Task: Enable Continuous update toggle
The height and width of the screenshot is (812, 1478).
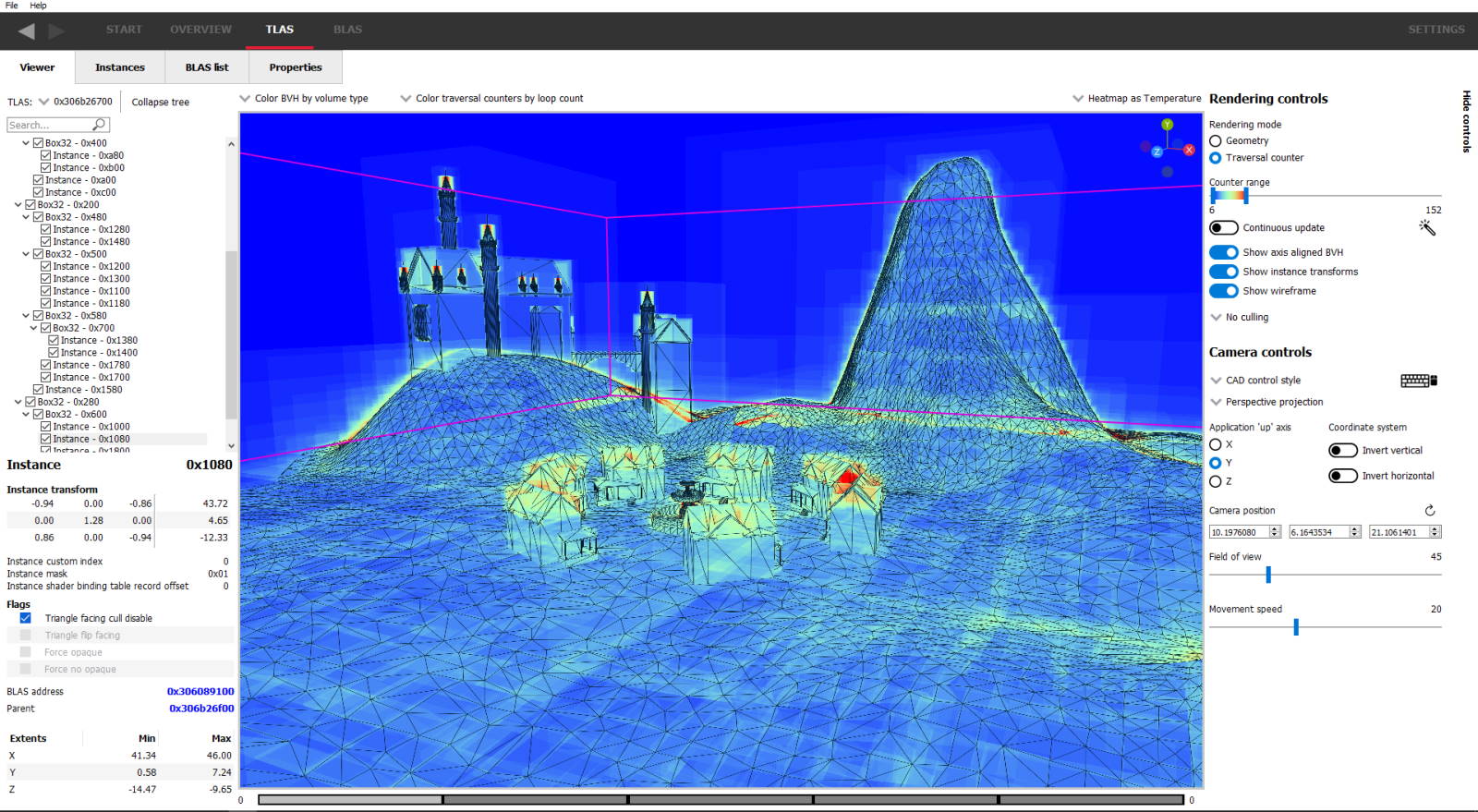Action: click(x=1223, y=228)
